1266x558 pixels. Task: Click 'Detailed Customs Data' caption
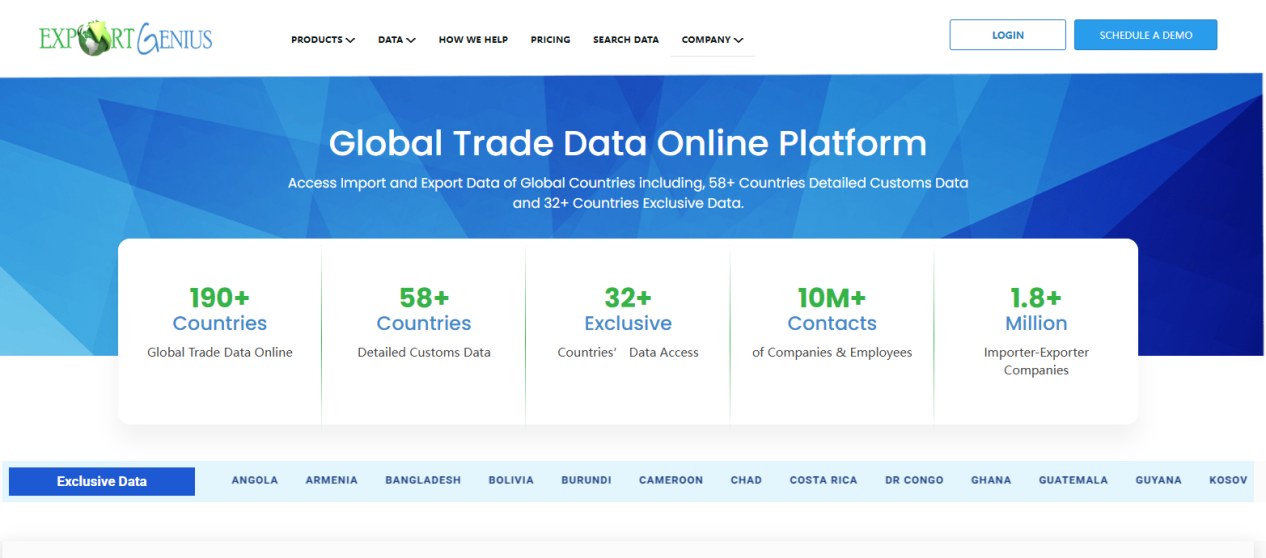(x=424, y=352)
